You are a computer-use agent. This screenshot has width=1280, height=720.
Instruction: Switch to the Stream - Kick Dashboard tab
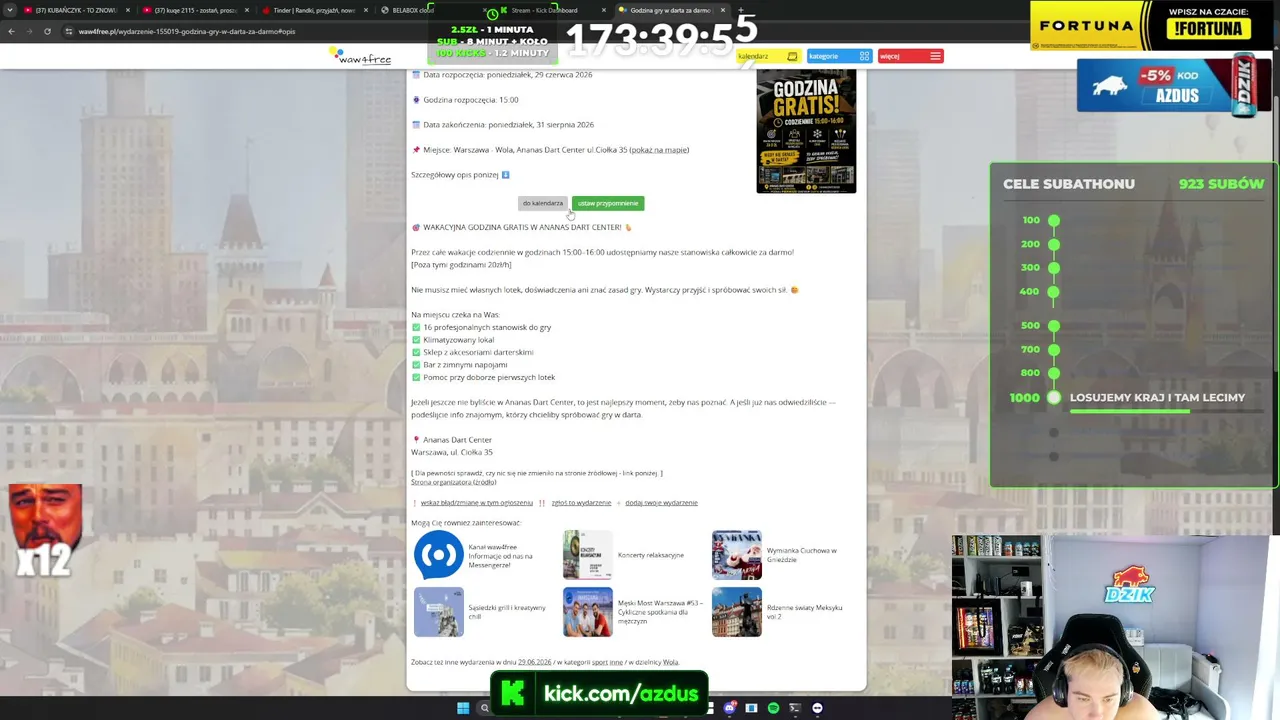550,10
